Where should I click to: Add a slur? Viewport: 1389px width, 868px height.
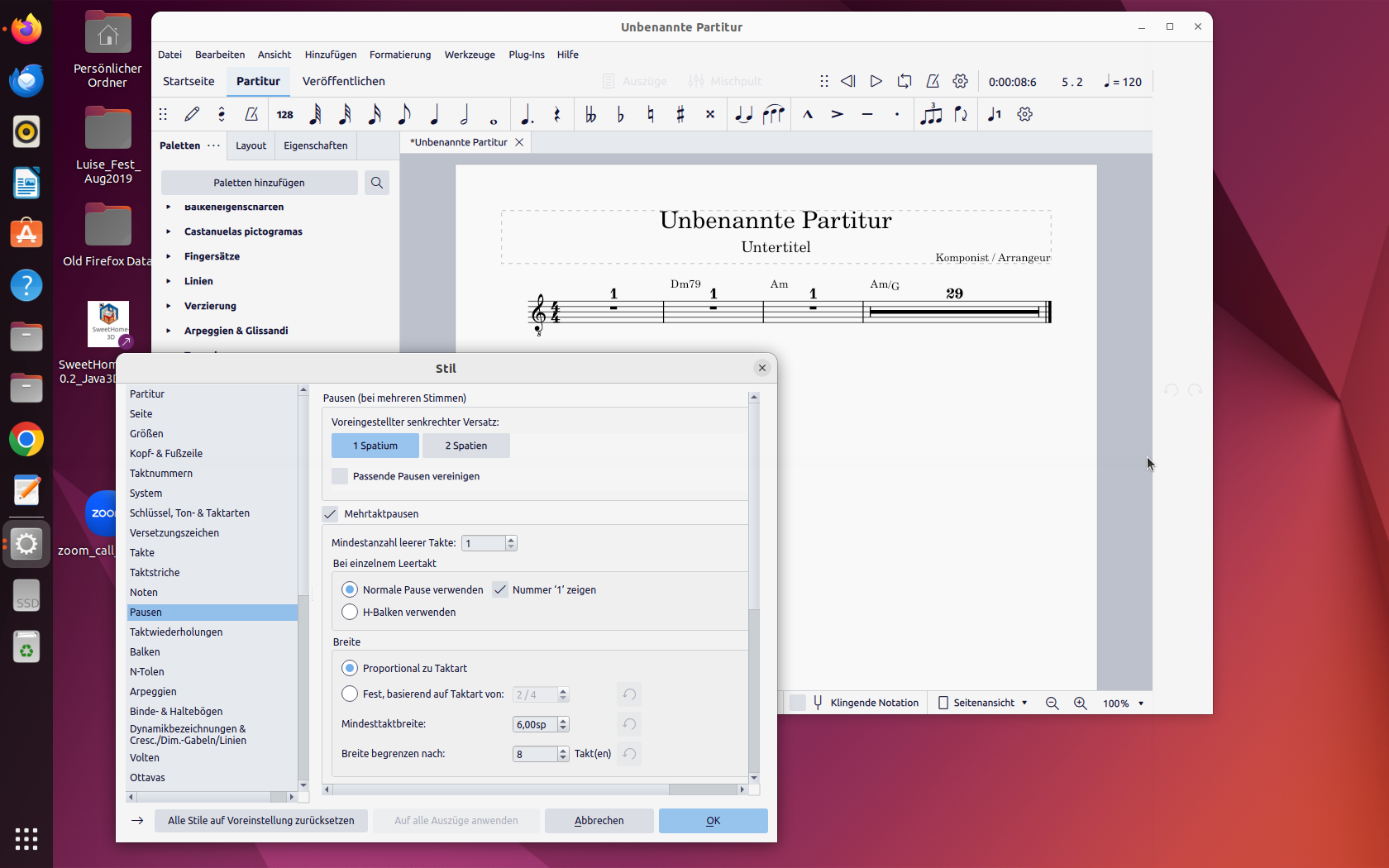coord(773,114)
